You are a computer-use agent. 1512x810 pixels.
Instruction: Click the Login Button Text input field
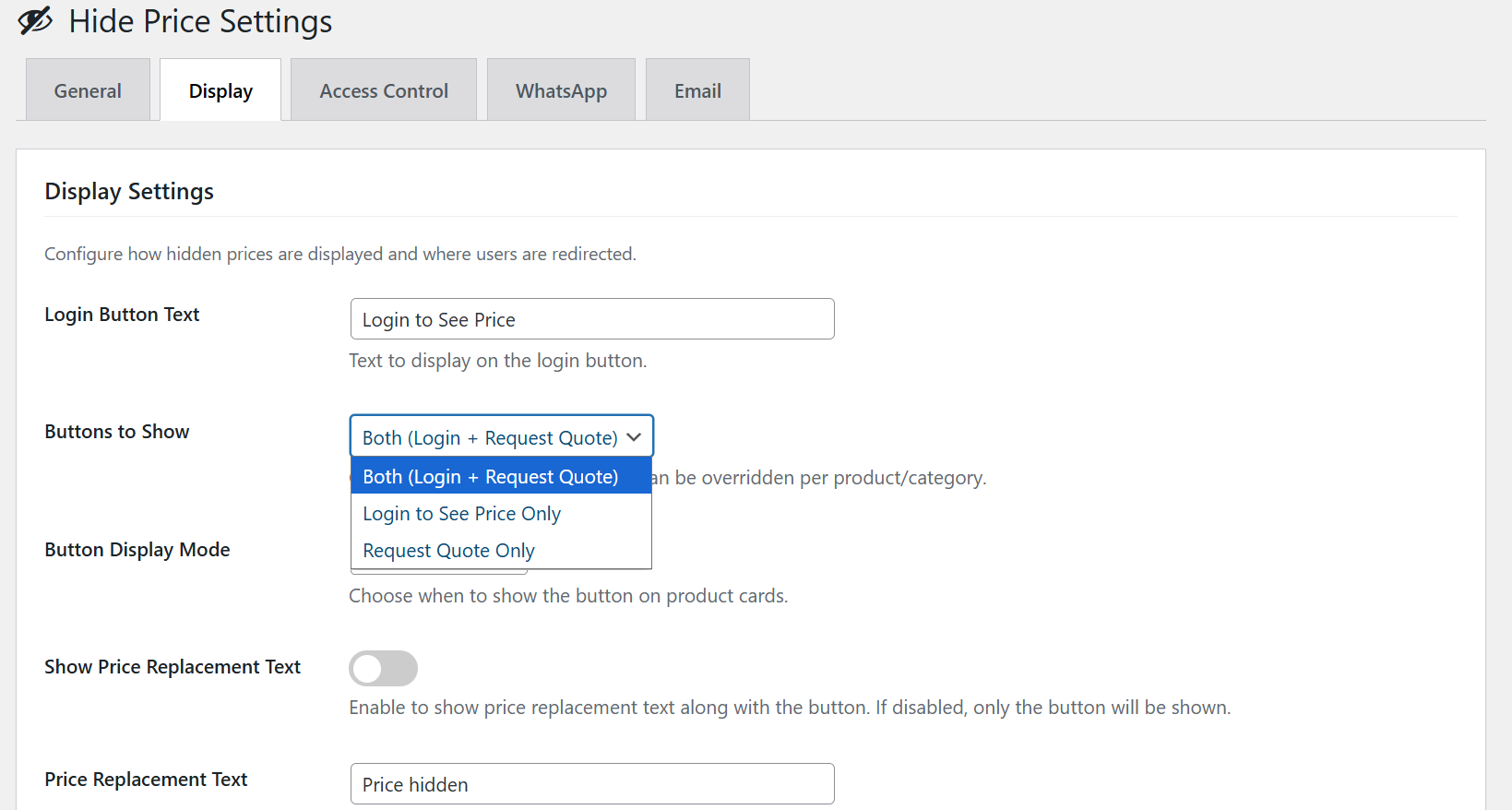(x=592, y=319)
